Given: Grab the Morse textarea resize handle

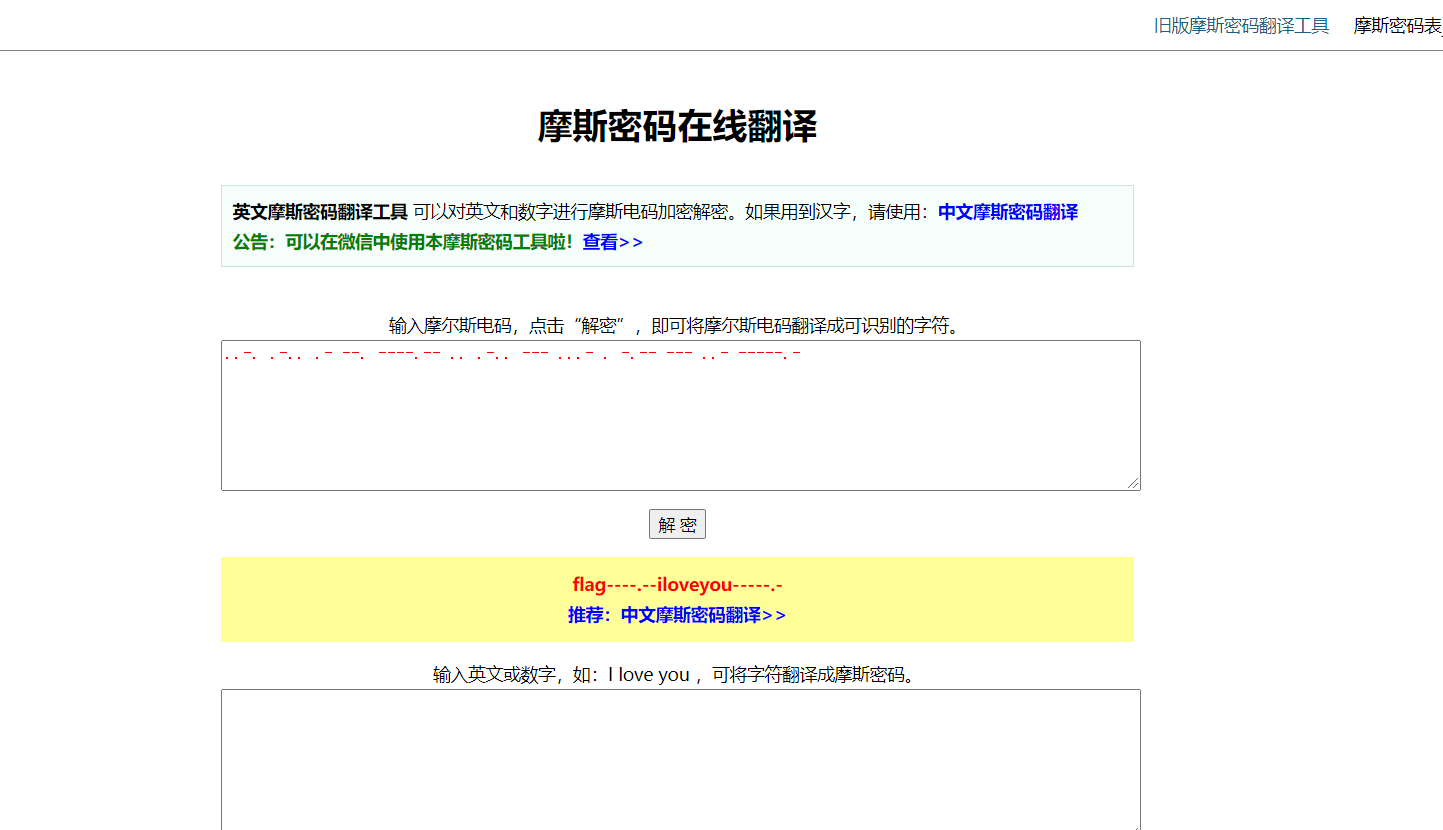Looking at the screenshot, I should click(x=1133, y=483).
